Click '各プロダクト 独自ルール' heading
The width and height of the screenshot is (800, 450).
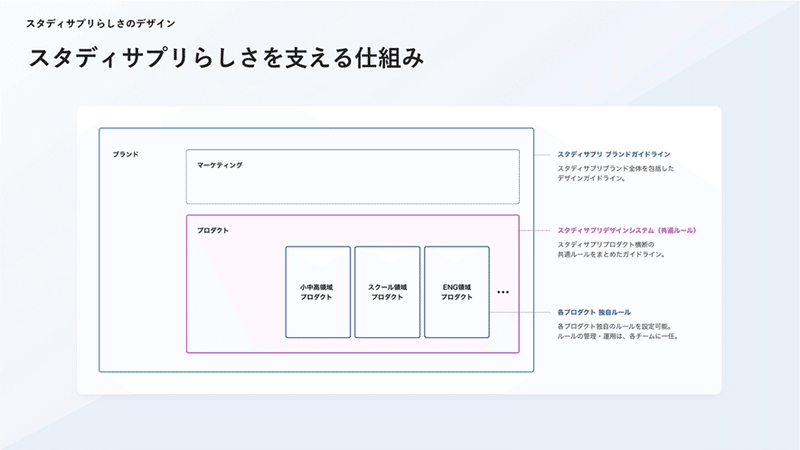click(594, 312)
